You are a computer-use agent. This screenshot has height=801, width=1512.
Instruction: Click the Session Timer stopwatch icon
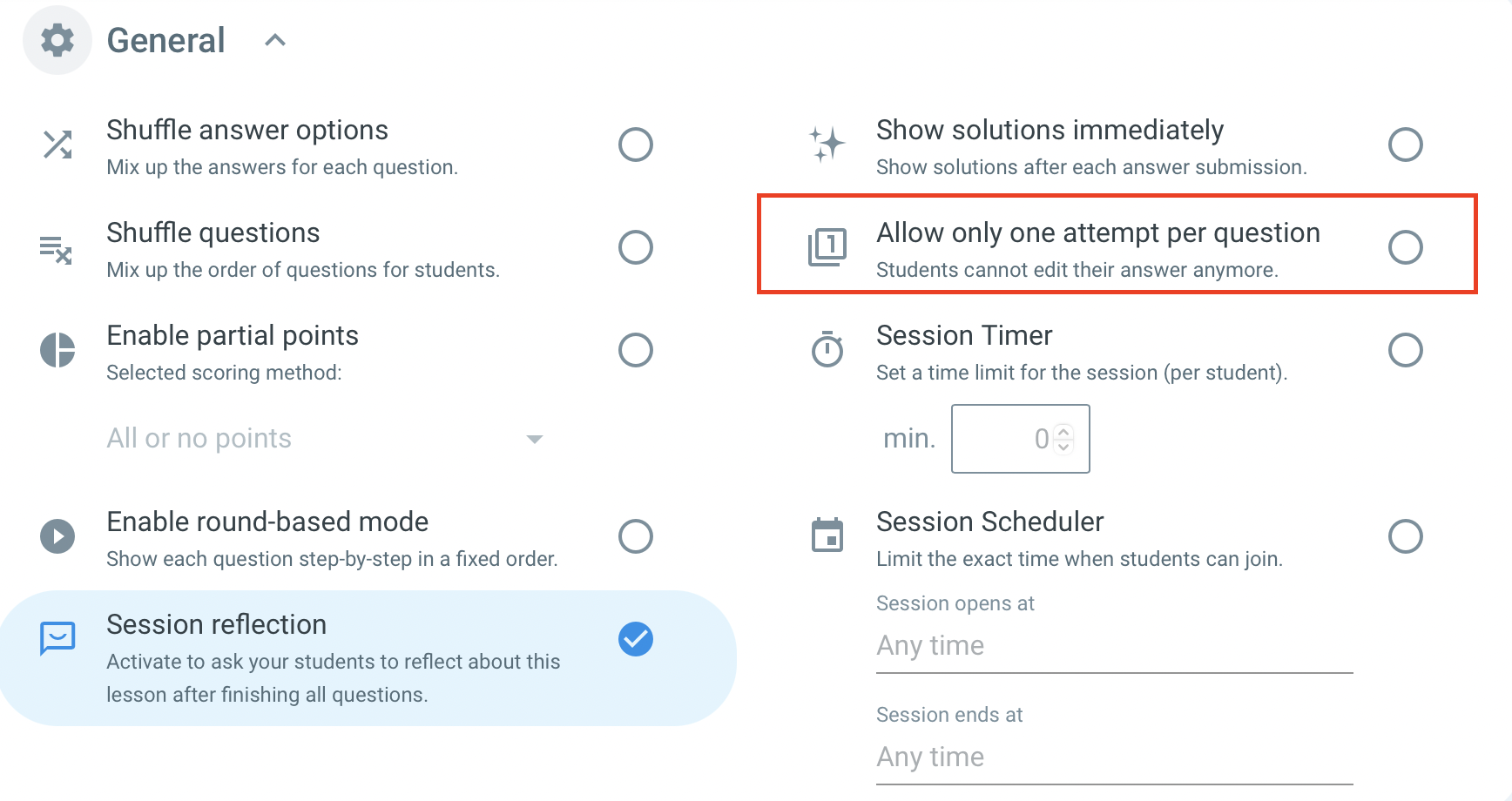pyautogui.click(x=827, y=350)
